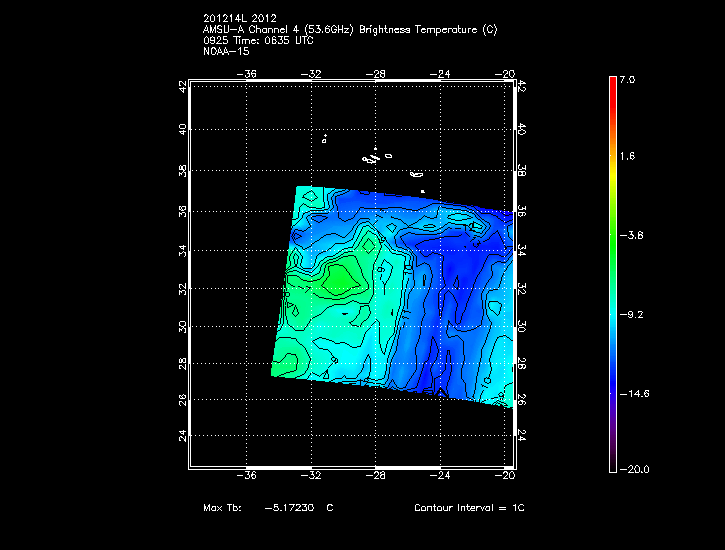Screen dimensions: 725x550
Task: Click the -36 longitude label on top axis
Action: click(x=249, y=73)
